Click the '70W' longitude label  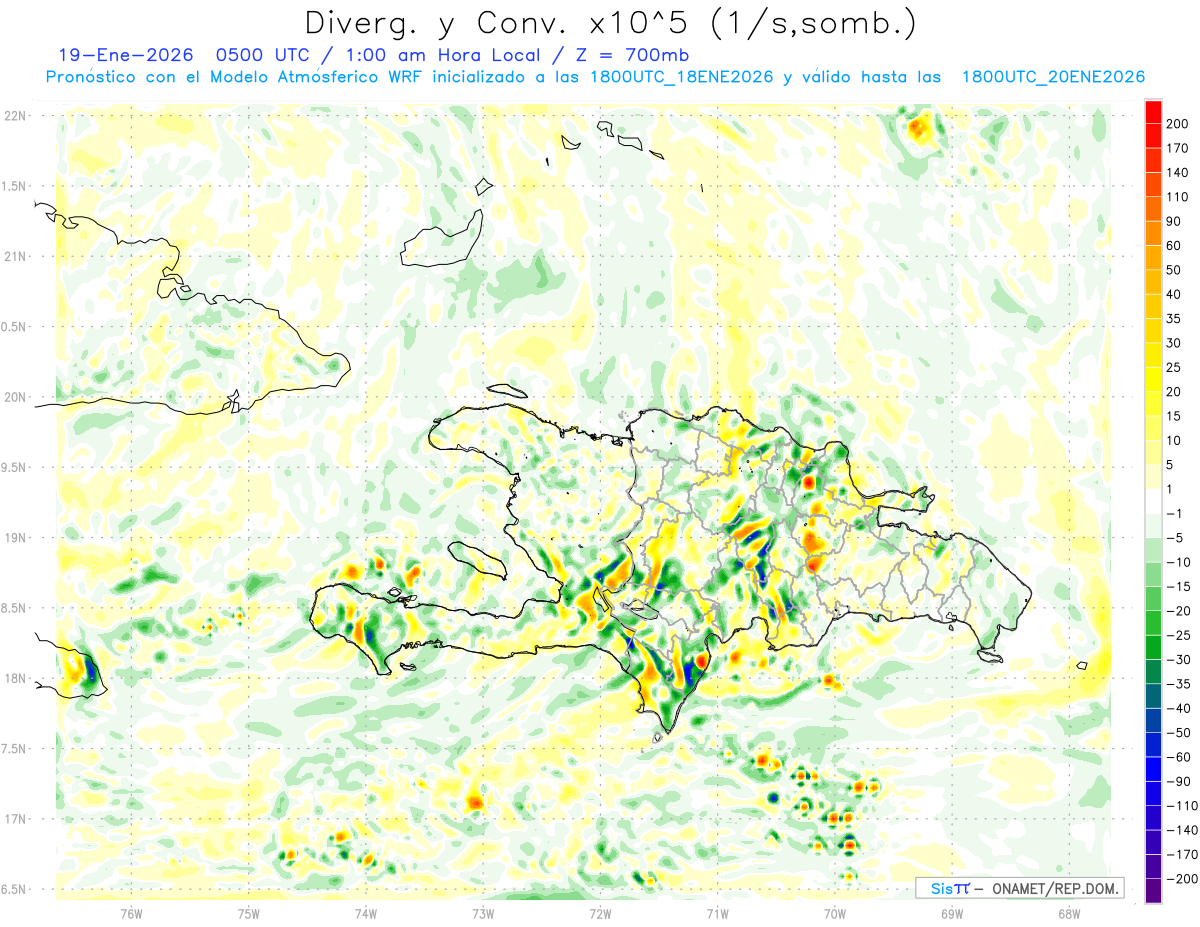[834, 912]
